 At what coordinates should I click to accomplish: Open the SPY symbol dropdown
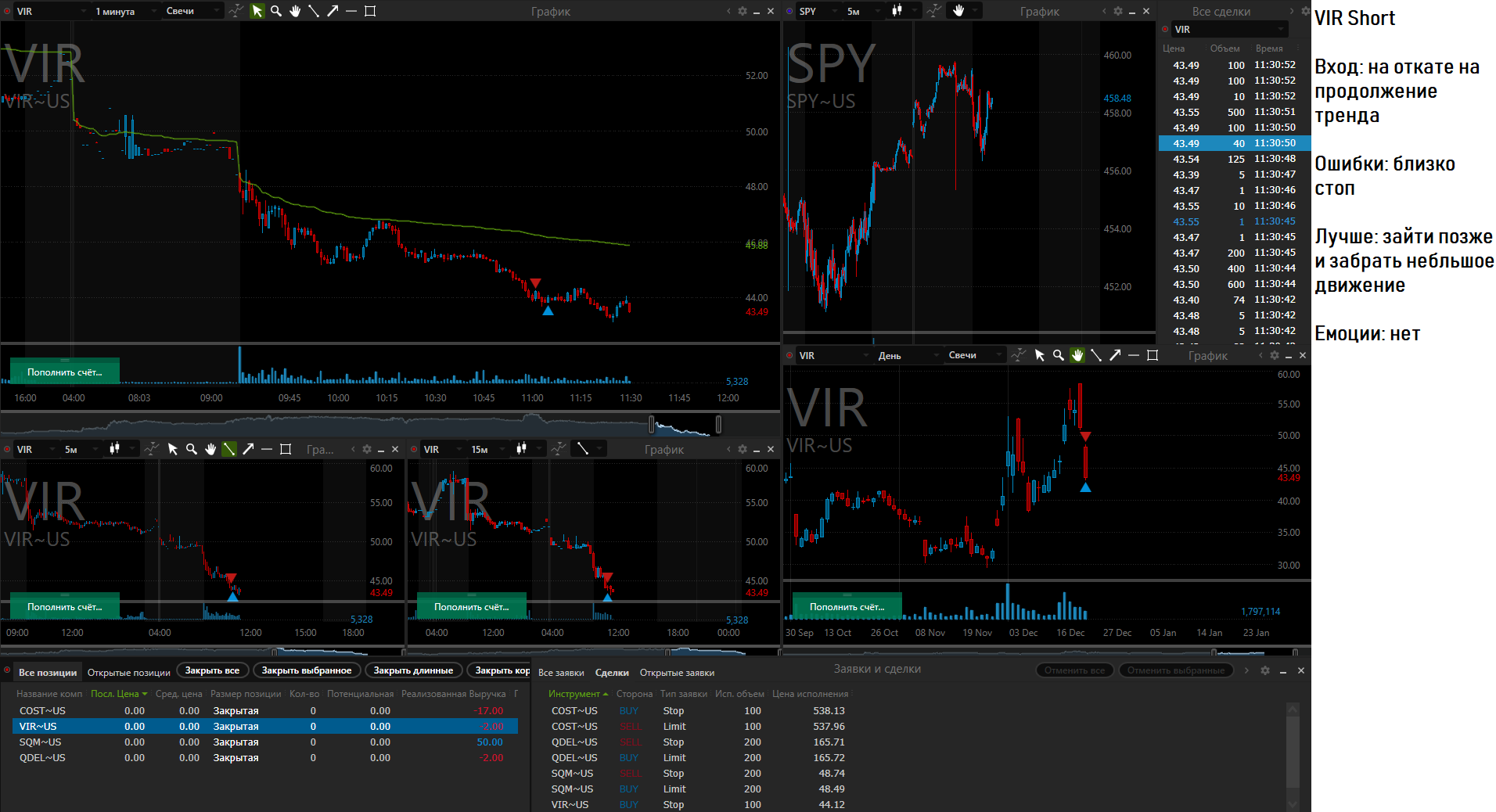point(818,11)
